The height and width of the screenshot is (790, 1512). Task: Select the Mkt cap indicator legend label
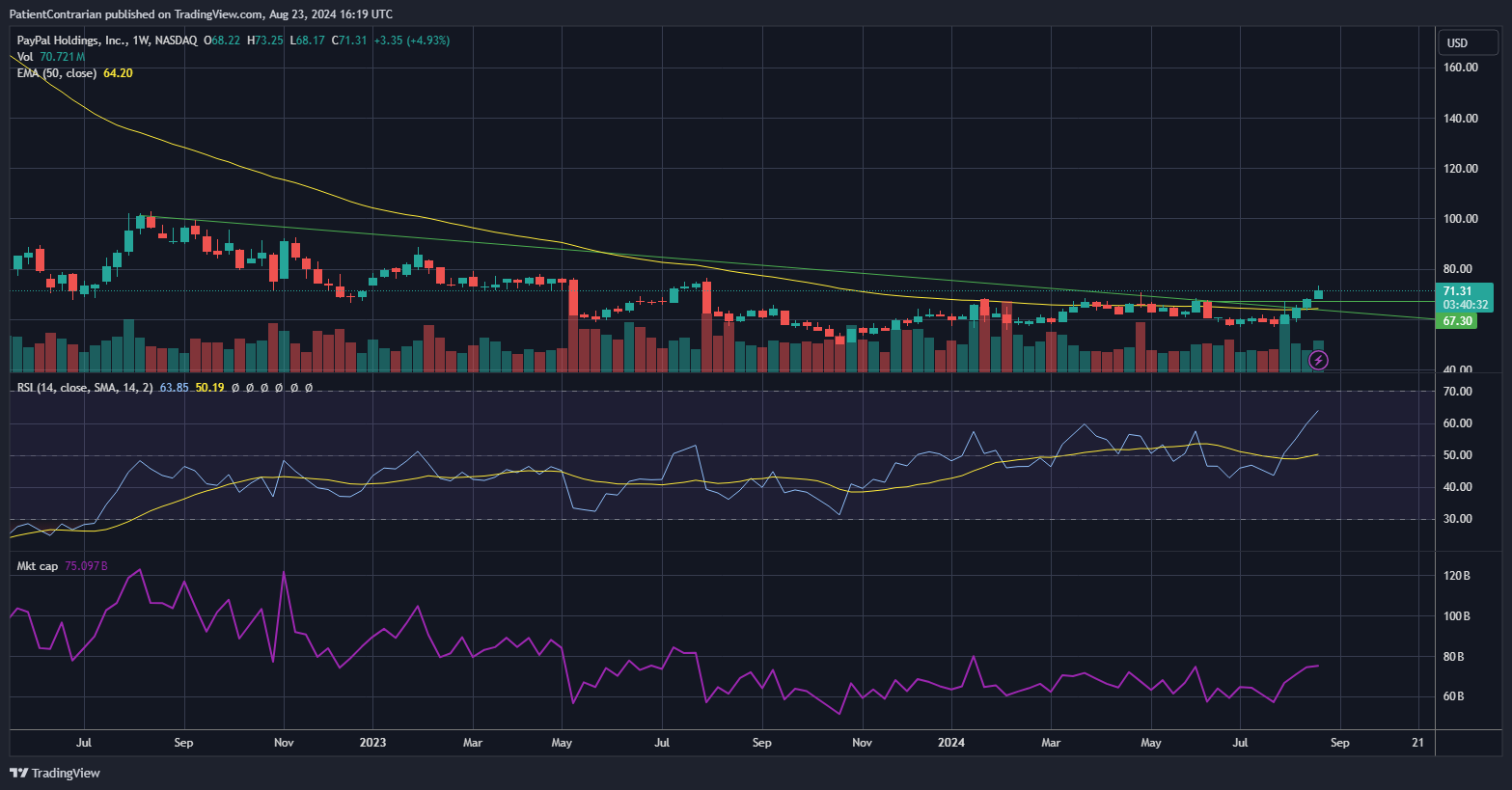coord(38,566)
